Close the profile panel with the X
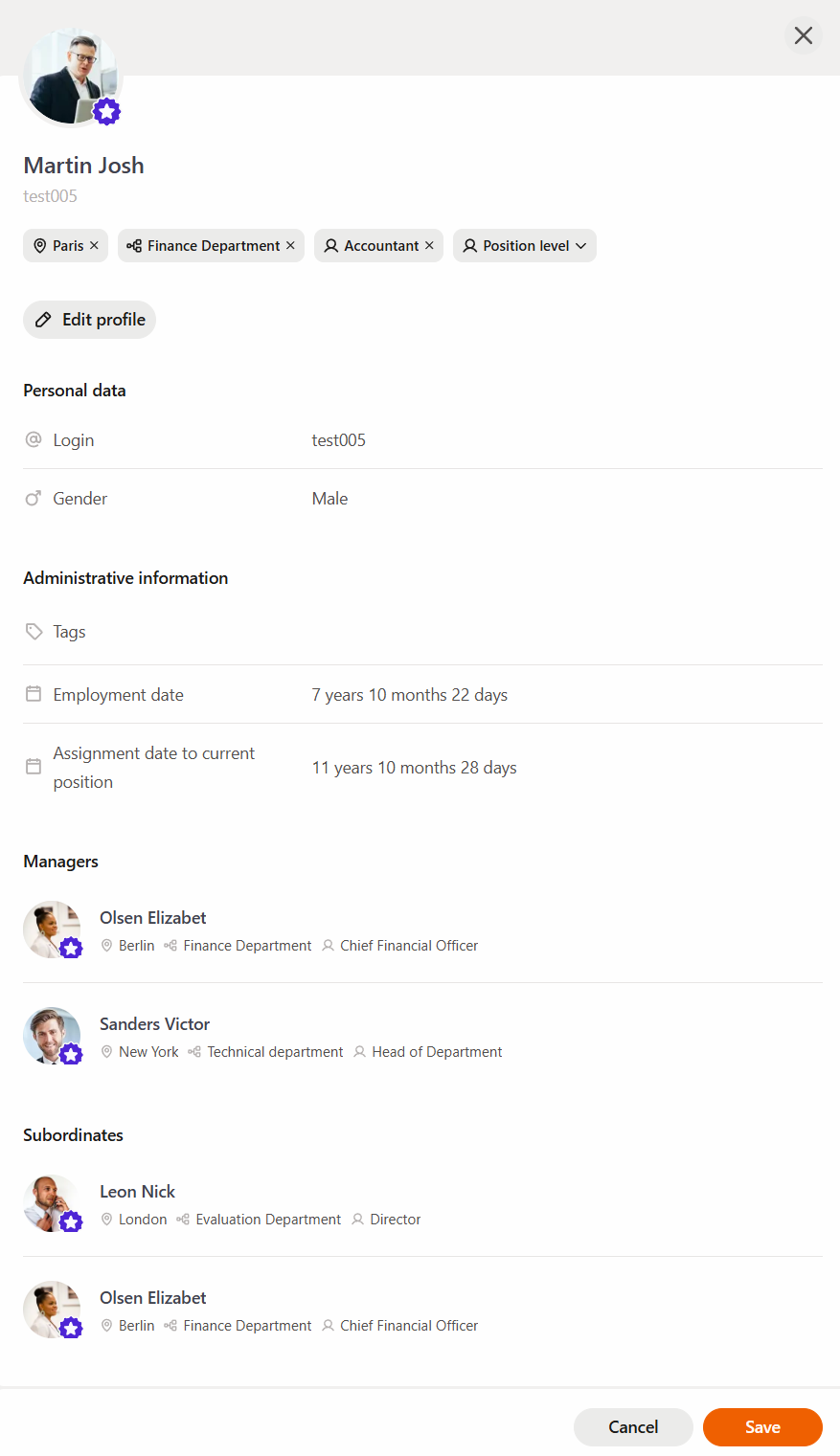The height and width of the screenshot is (1456, 840). 804,35
